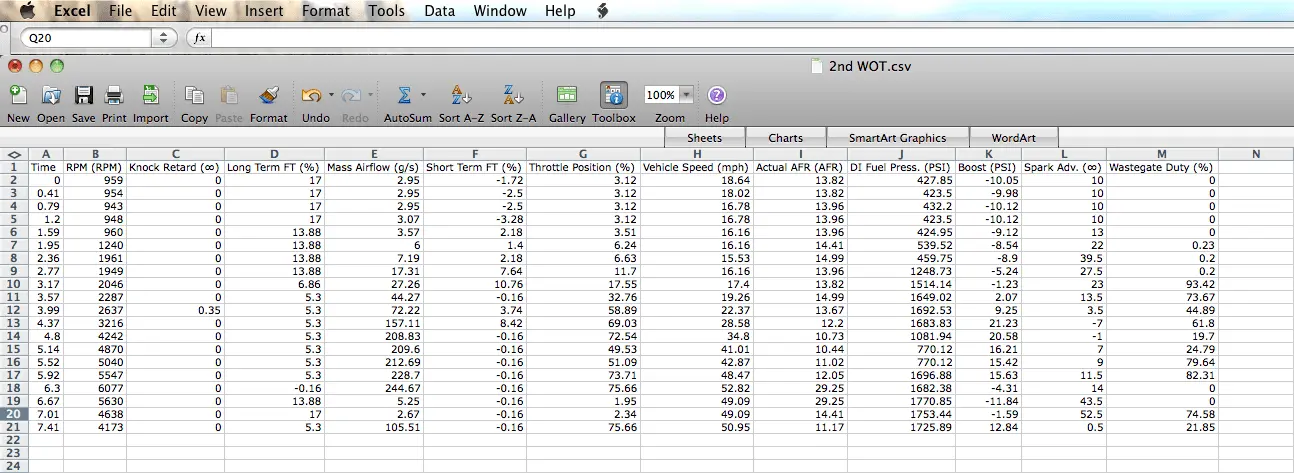Click the Name Box showing Q20
The image size is (1294, 473).
(85, 38)
